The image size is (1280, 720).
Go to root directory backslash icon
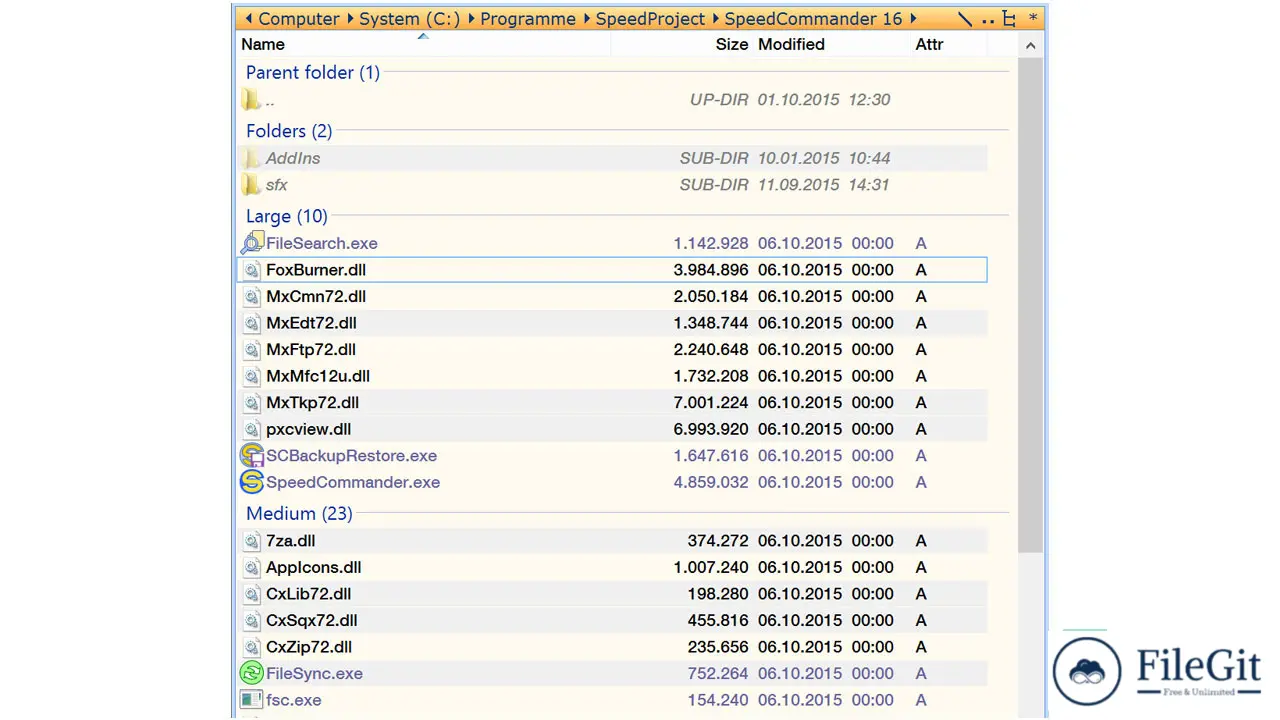pos(964,19)
